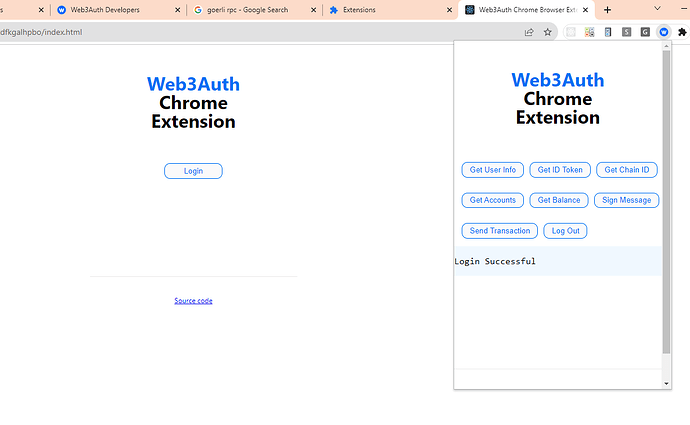Click the Login button on the page

tap(193, 171)
